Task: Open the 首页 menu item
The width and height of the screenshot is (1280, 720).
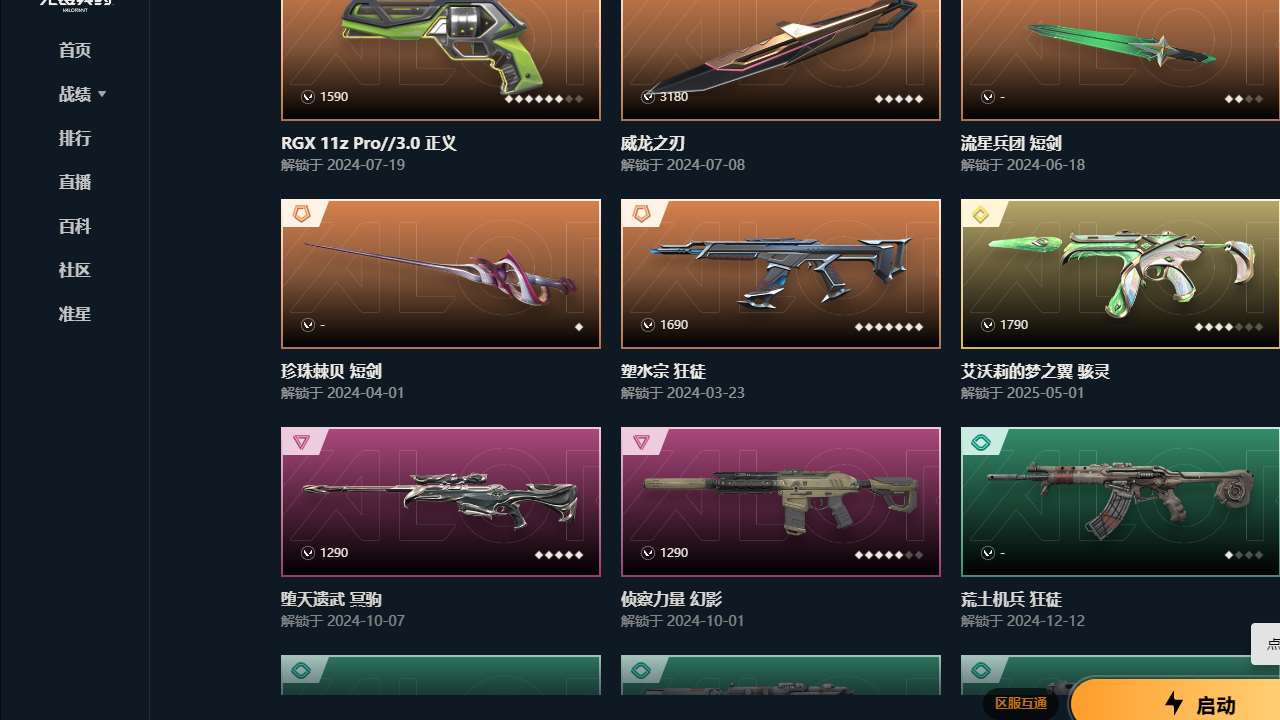Action: [75, 50]
